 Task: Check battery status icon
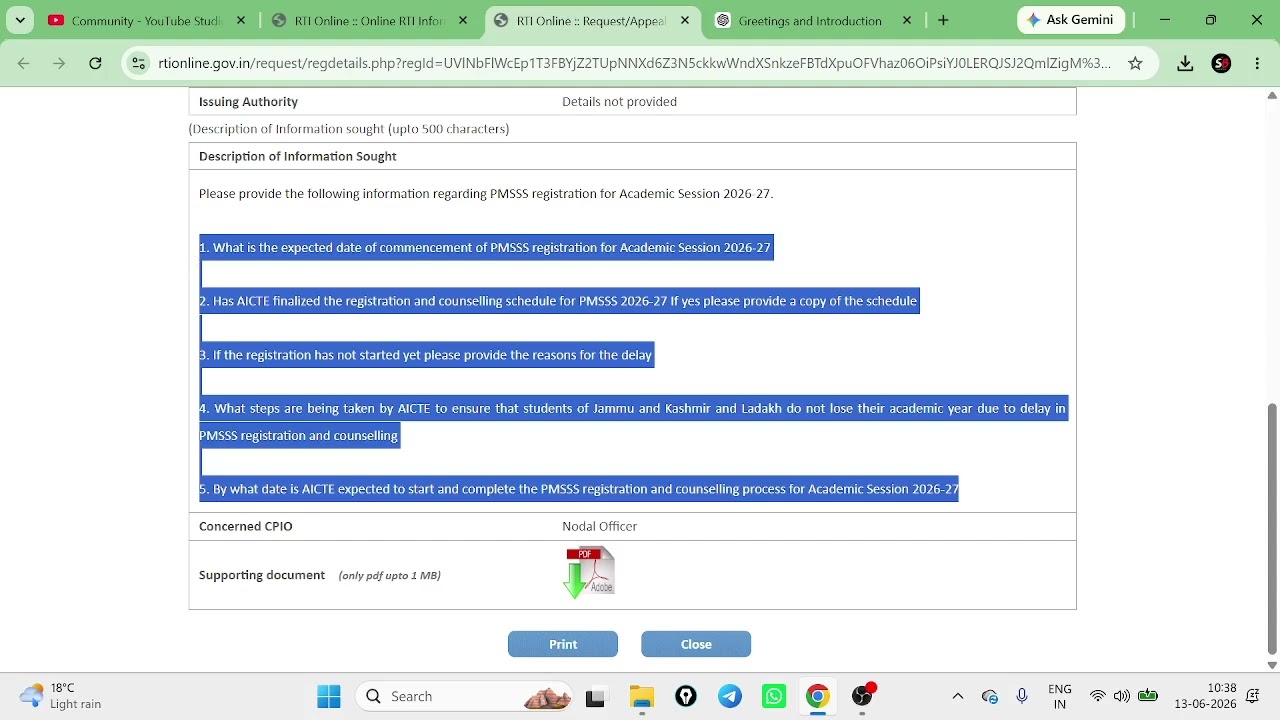(1148, 696)
